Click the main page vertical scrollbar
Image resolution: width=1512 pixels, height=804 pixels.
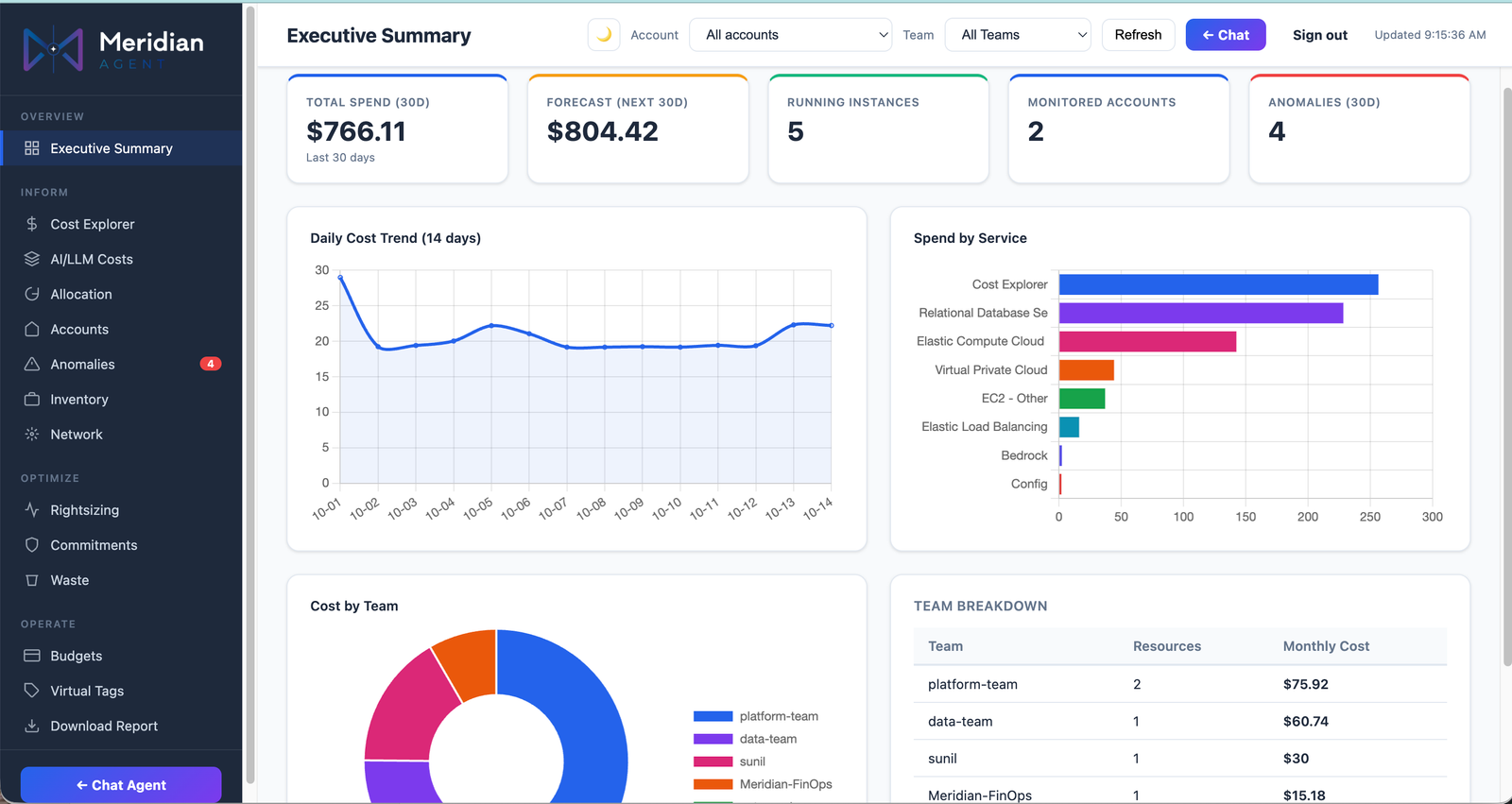(x=1506, y=377)
